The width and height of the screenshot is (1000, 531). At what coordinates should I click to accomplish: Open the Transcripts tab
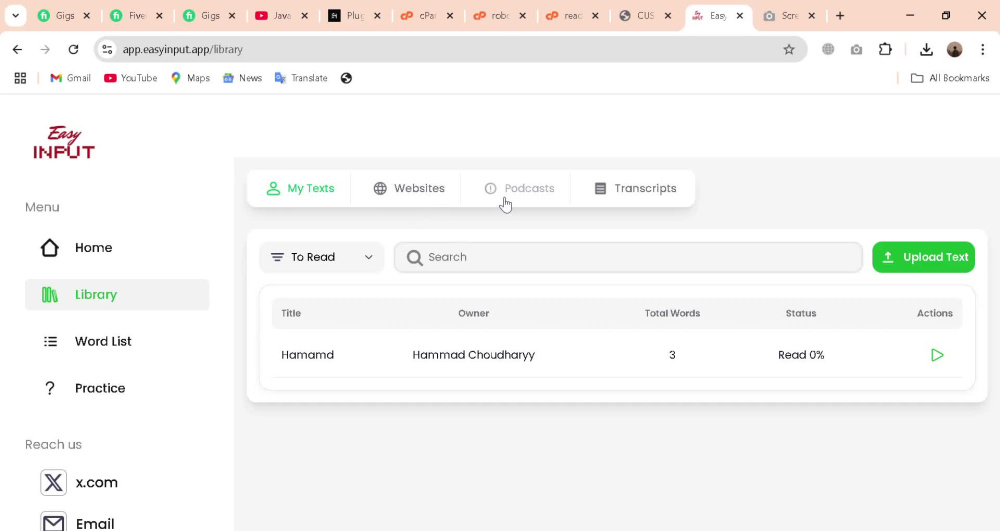(635, 188)
